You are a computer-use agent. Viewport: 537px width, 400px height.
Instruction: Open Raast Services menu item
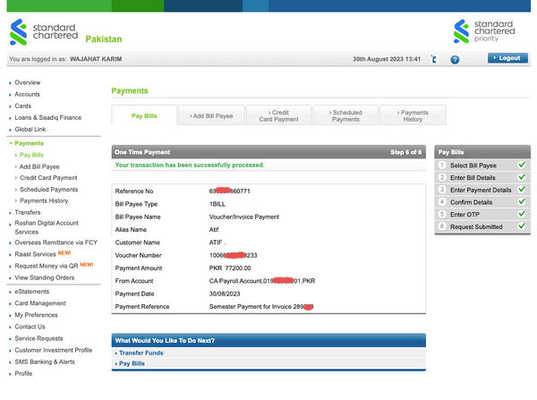(35, 254)
